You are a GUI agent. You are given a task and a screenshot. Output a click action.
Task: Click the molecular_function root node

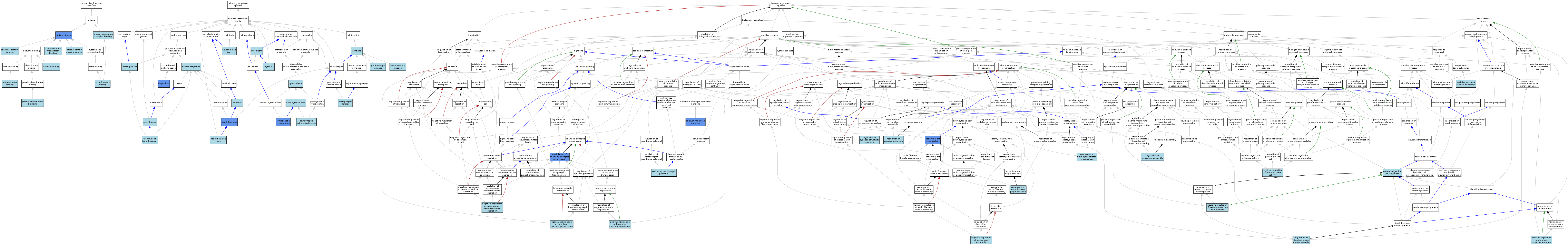pyautogui.click(x=91, y=4)
